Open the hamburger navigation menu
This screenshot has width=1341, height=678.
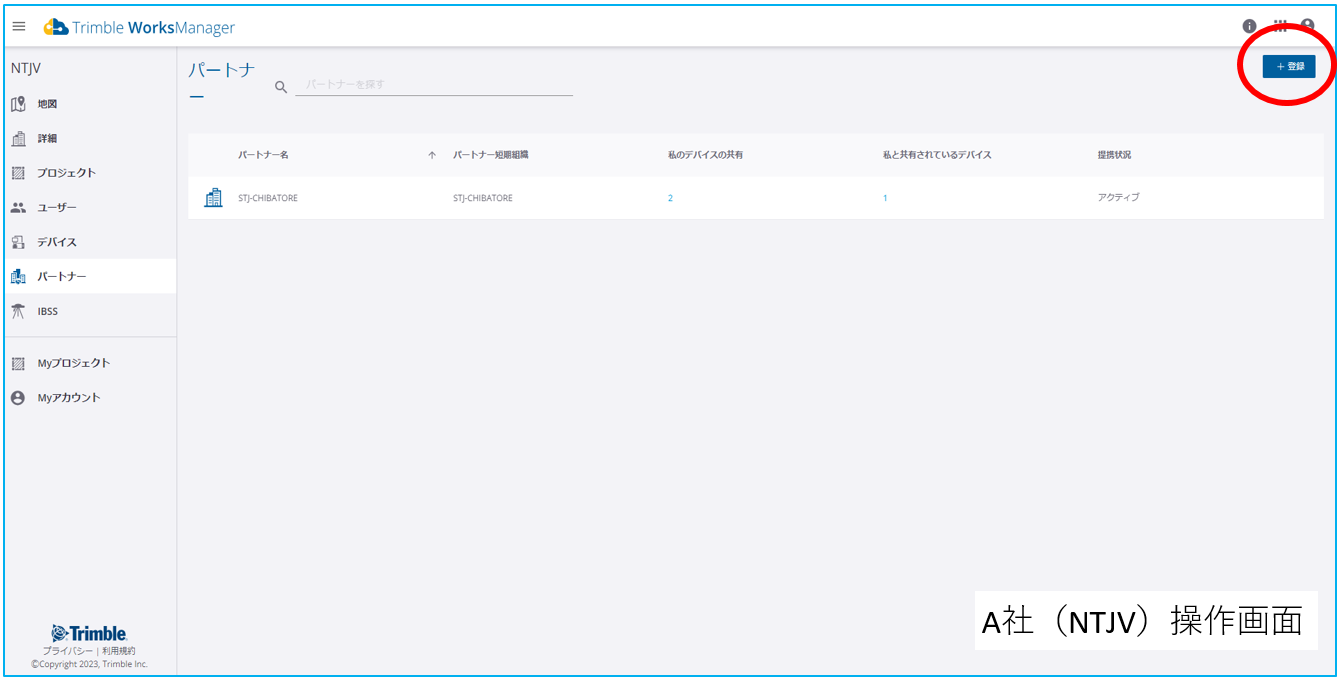pyautogui.click(x=19, y=27)
